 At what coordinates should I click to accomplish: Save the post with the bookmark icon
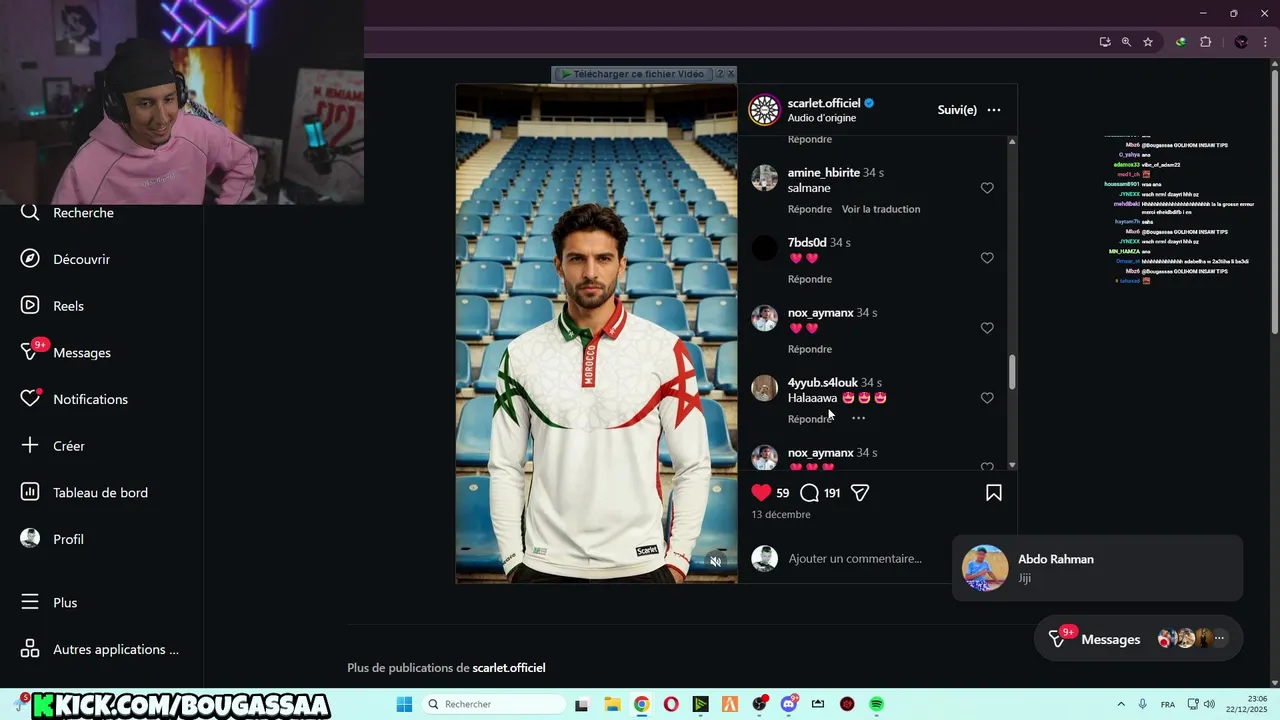pos(994,492)
